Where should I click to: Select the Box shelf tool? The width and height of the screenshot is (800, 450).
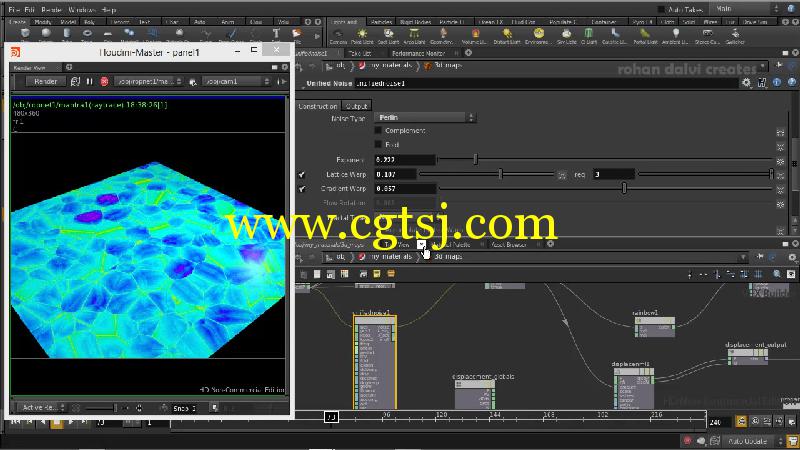pos(25,34)
